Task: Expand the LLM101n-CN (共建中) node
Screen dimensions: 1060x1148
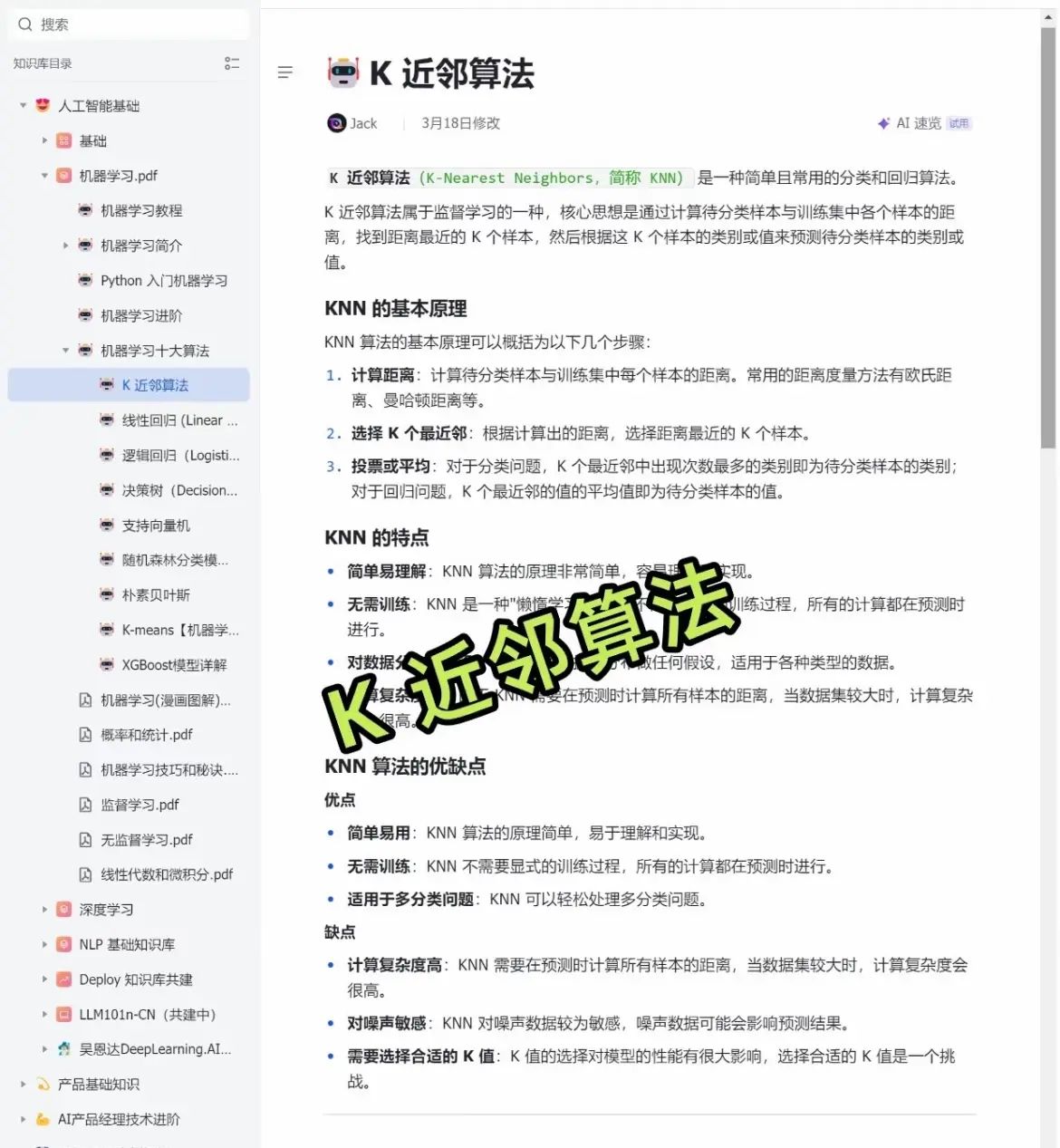Action: pos(45,1014)
